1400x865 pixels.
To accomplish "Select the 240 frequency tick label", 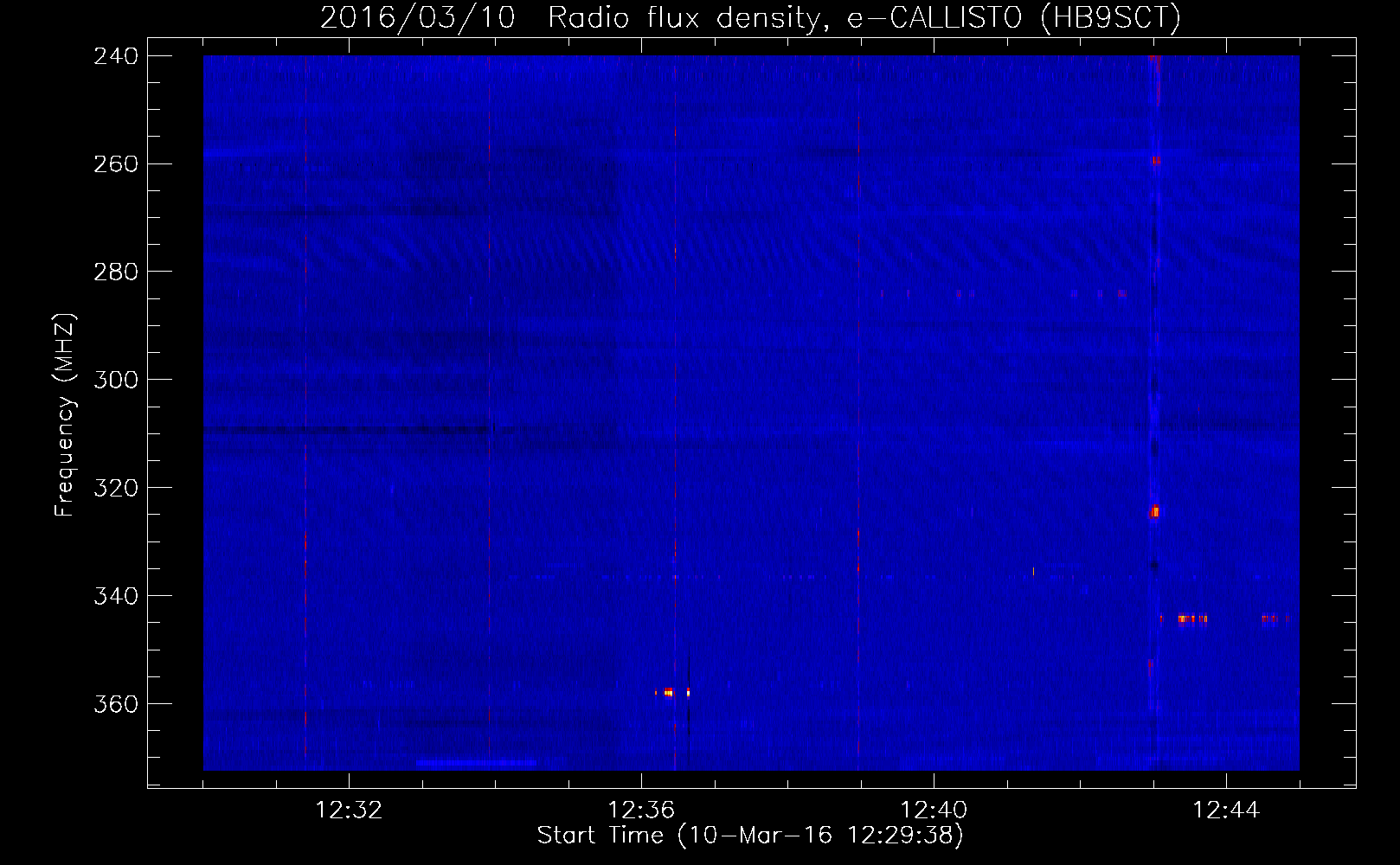I will click(x=116, y=56).
